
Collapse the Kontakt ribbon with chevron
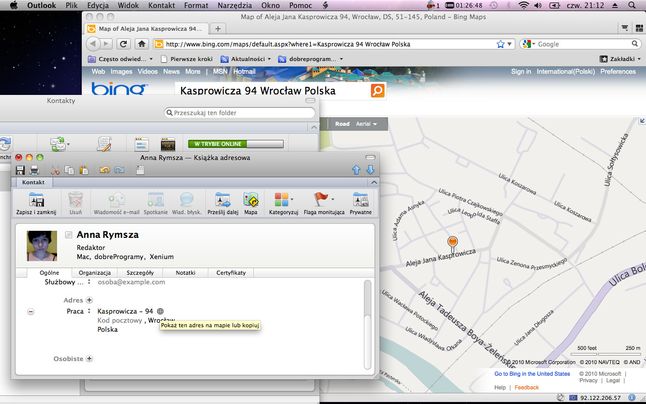coord(374,182)
